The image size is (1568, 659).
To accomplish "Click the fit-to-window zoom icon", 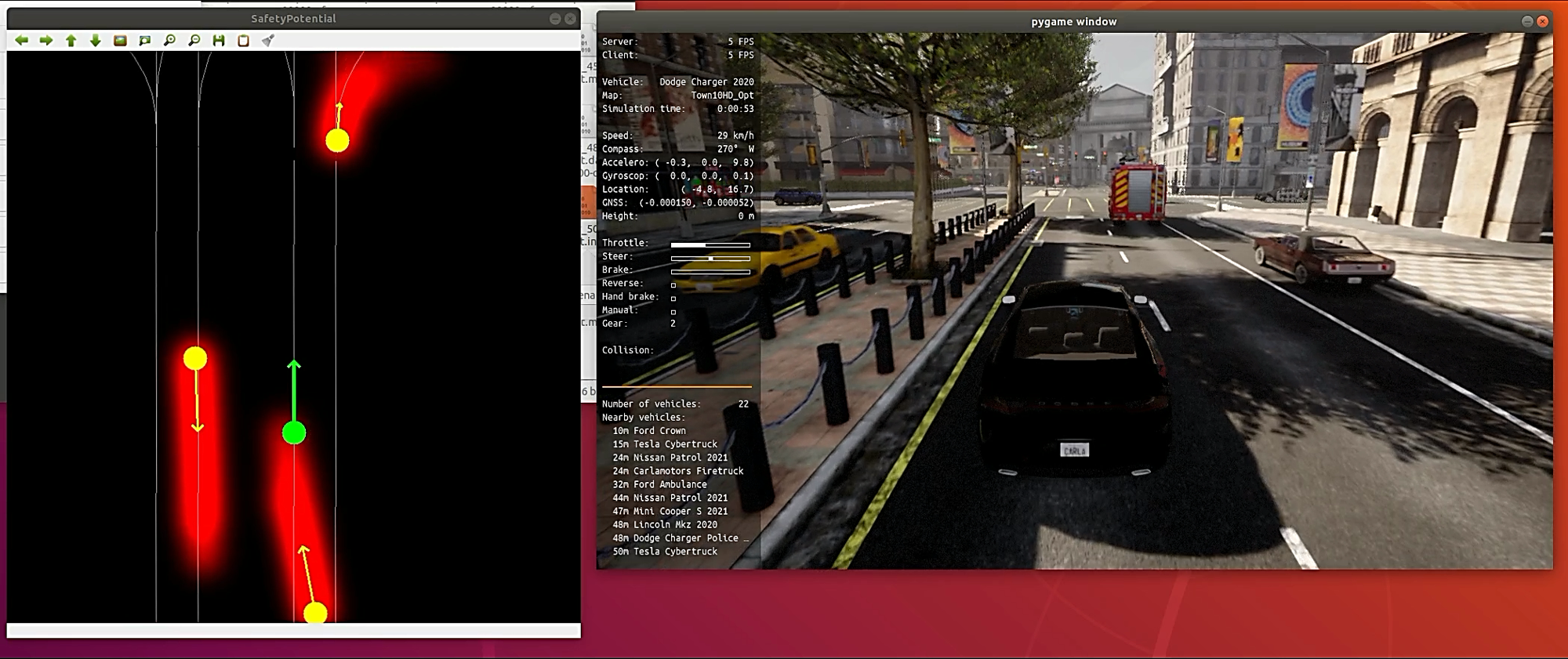I will [x=145, y=40].
